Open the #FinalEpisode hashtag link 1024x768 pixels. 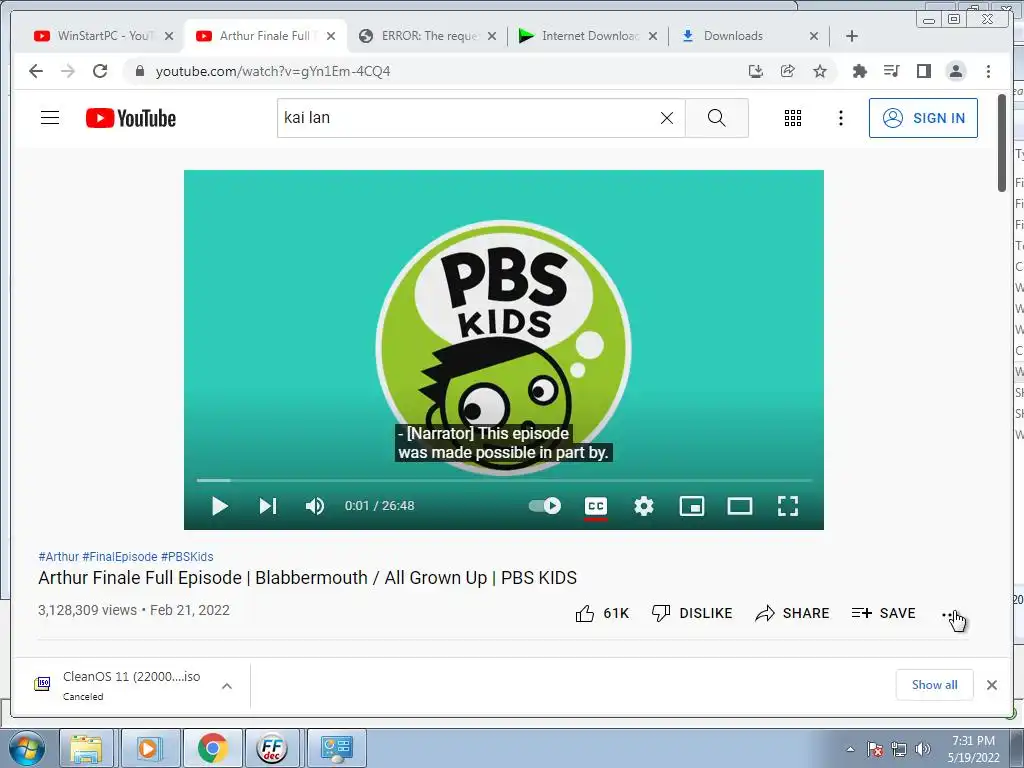(x=120, y=556)
